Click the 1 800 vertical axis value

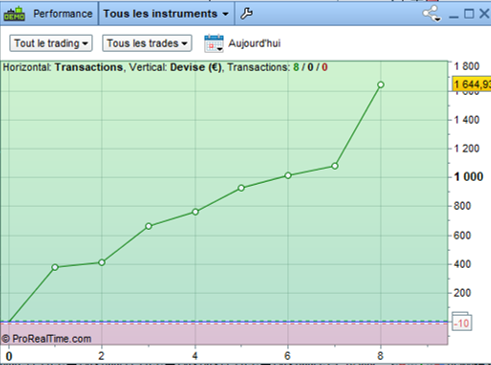(x=467, y=66)
